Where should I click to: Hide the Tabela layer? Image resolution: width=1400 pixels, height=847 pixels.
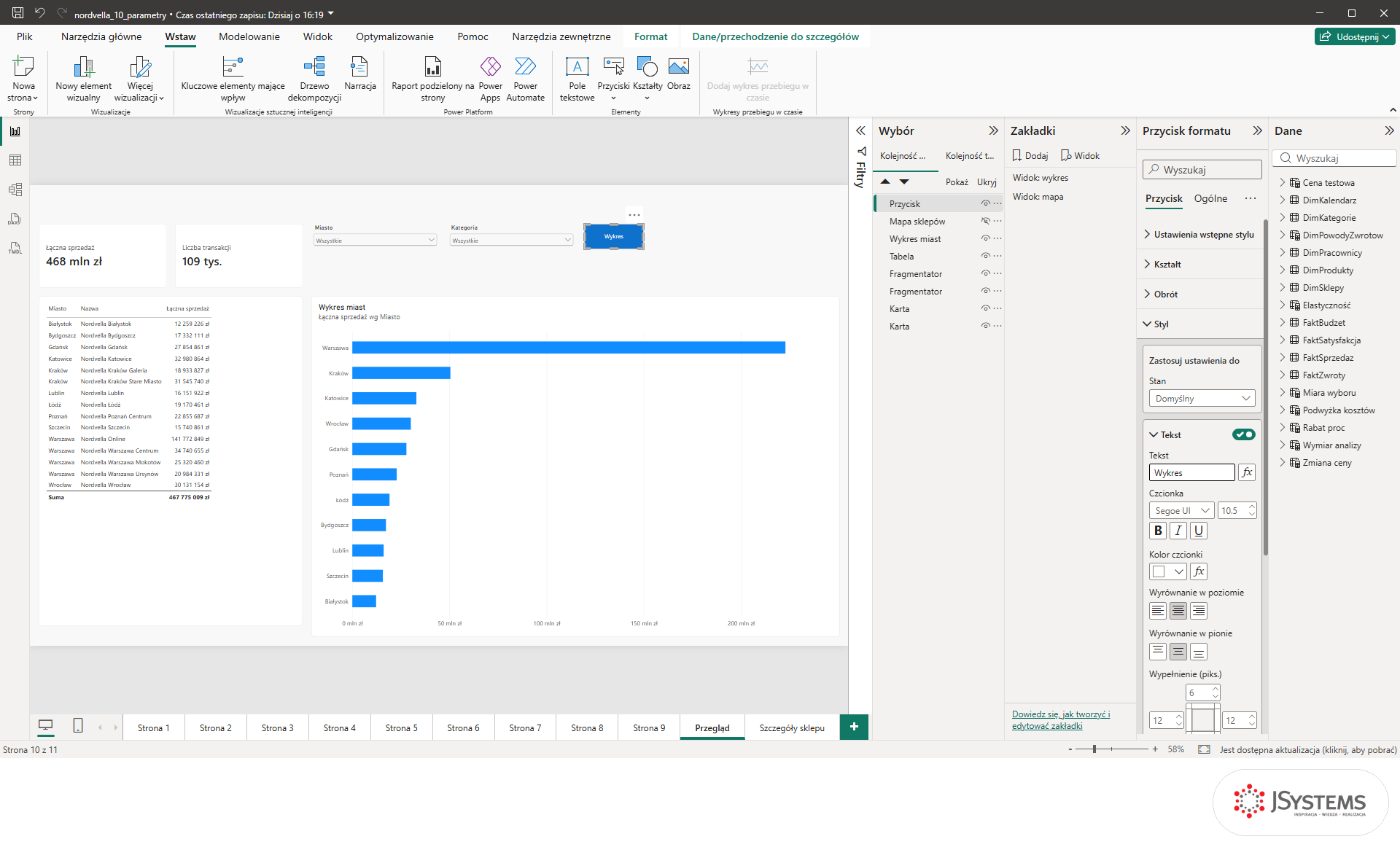(985, 256)
